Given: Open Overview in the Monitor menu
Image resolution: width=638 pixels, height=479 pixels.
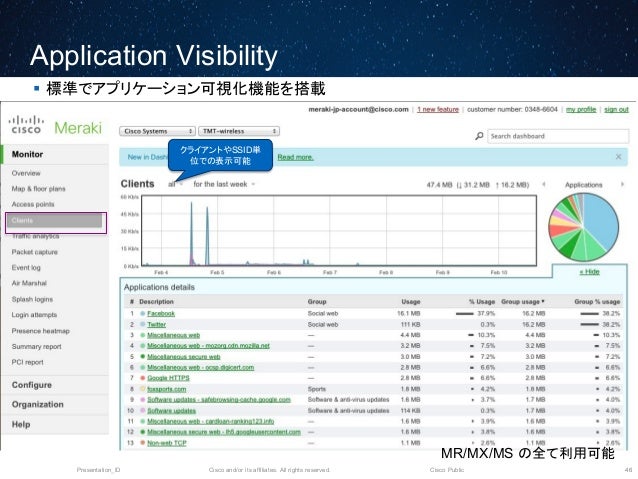Looking at the screenshot, I should (x=26, y=173).
